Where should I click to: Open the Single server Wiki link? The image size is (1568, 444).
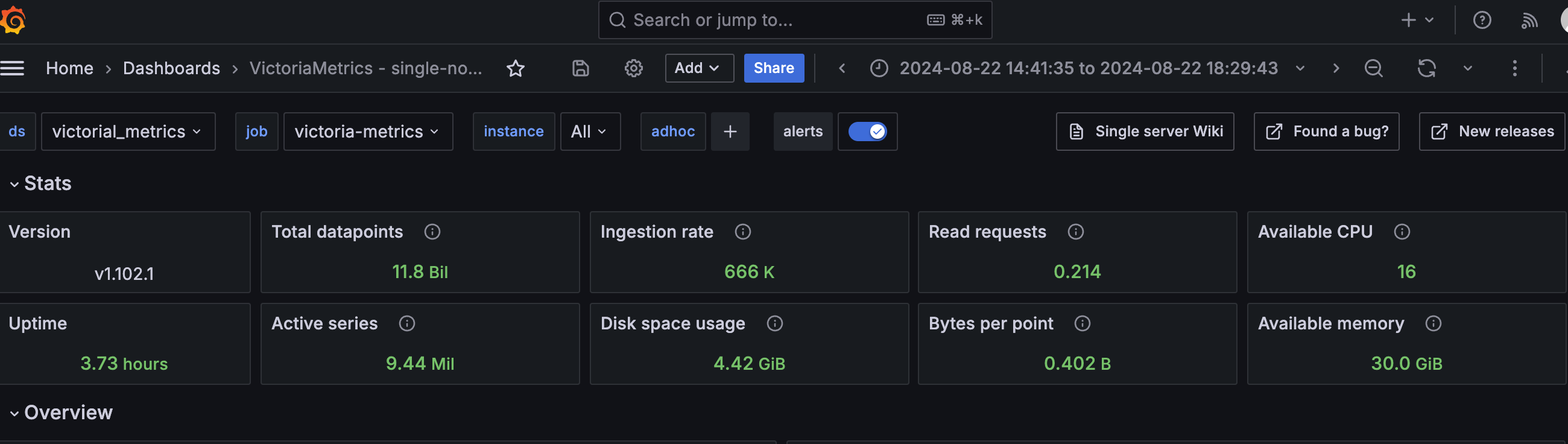pyautogui.click(x=1145, y=132)
